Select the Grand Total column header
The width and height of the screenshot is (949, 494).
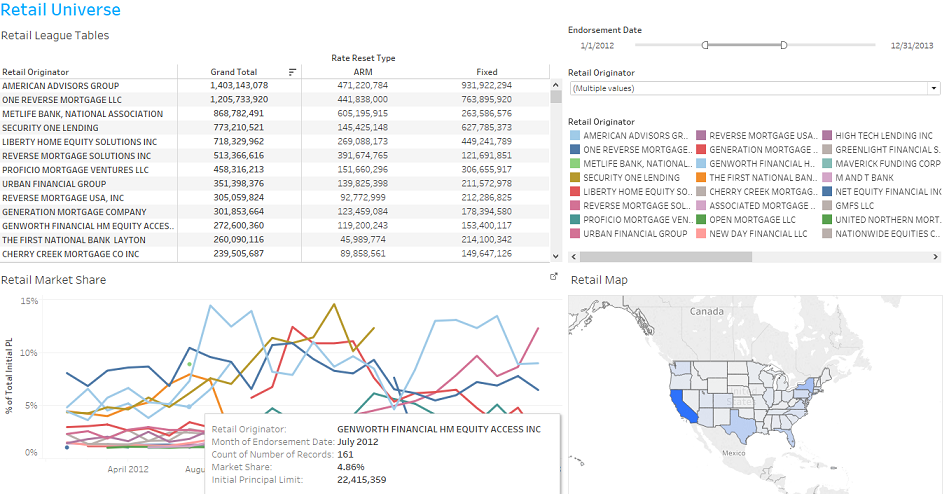[x=234, y=72]
